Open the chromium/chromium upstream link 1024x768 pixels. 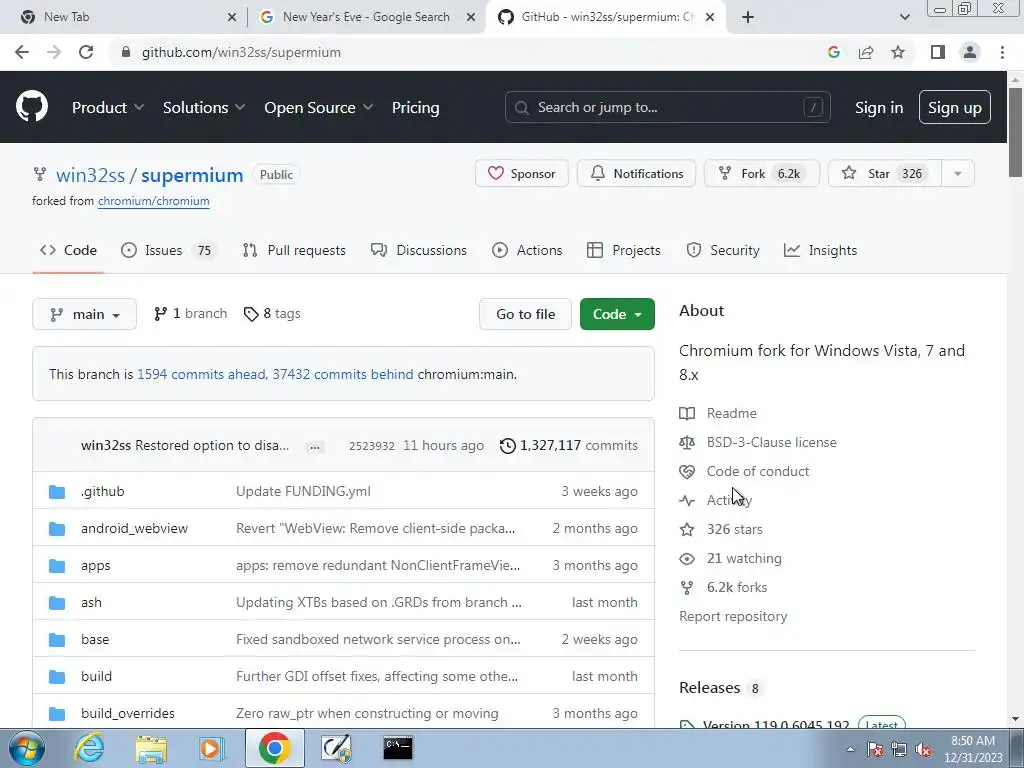(x=153, y=201)
